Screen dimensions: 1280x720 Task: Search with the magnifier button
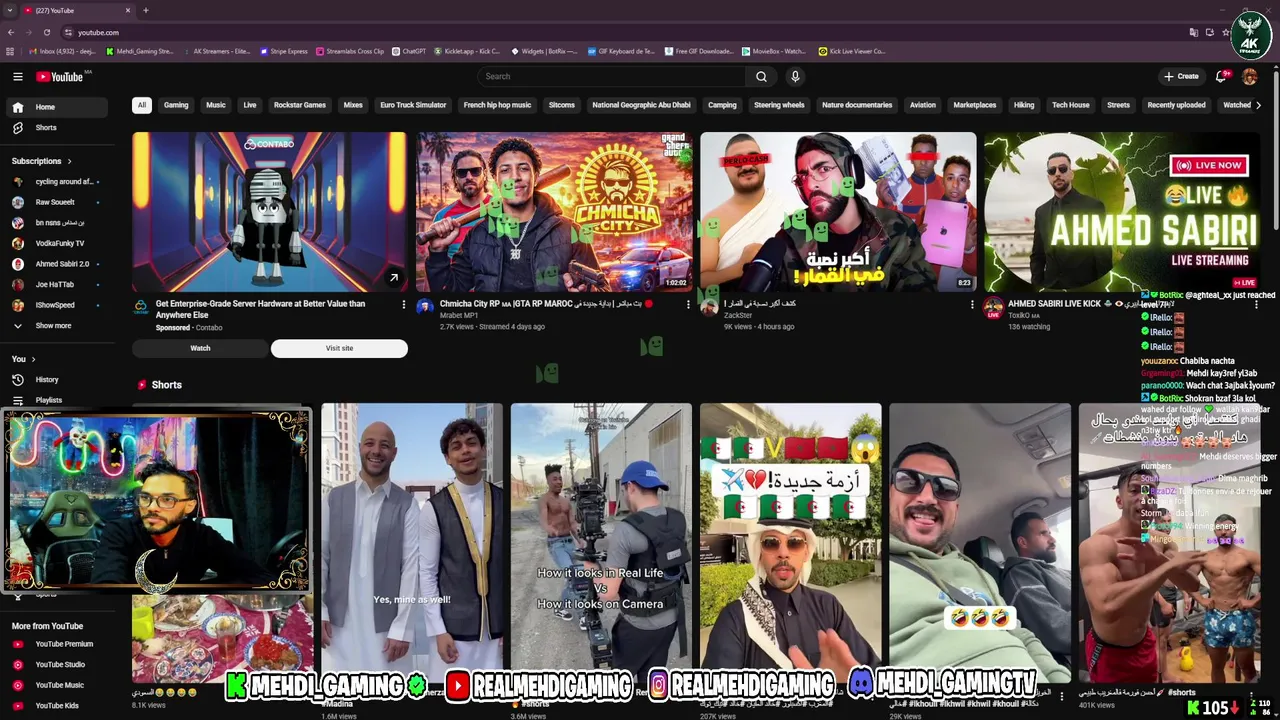pos(761,76)
